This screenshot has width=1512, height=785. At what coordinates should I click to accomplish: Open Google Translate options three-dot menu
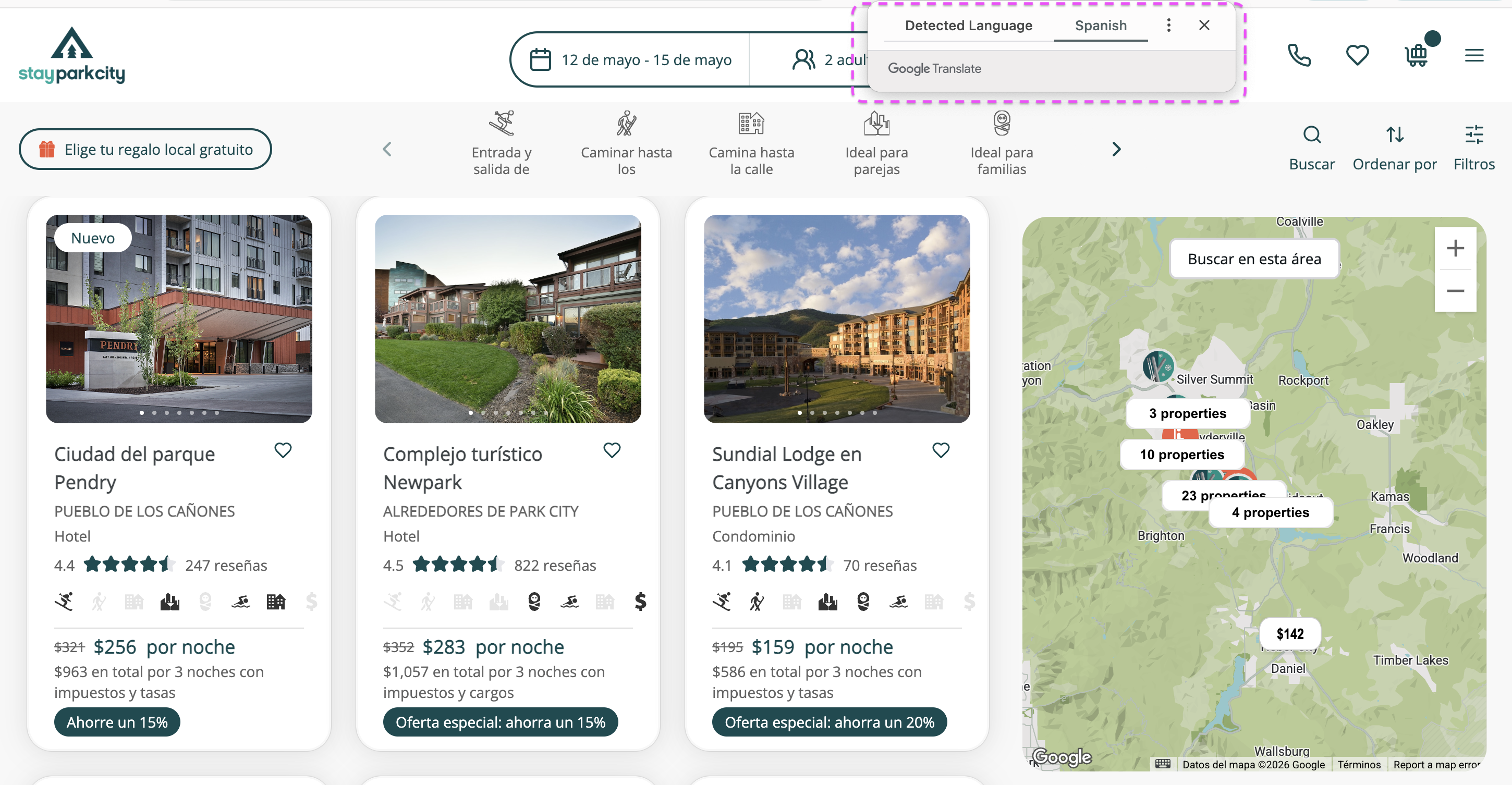tap(1168, 25)
